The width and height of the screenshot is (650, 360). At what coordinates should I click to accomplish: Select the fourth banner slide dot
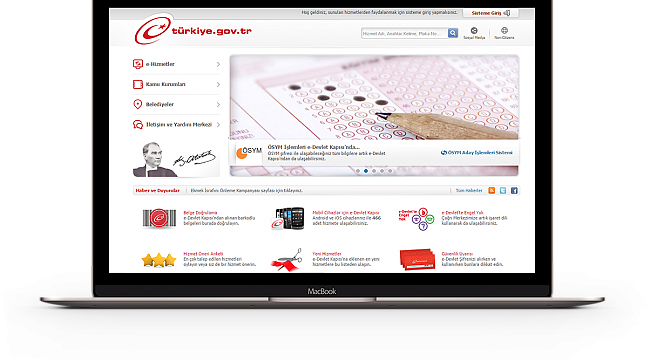coord(382,171)
